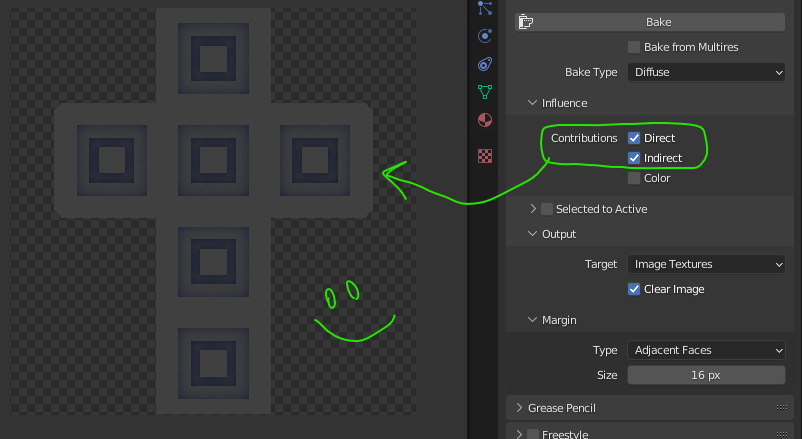Click the Target label
Viewport: 802px width, 439px height.
[x=600, y=264]
